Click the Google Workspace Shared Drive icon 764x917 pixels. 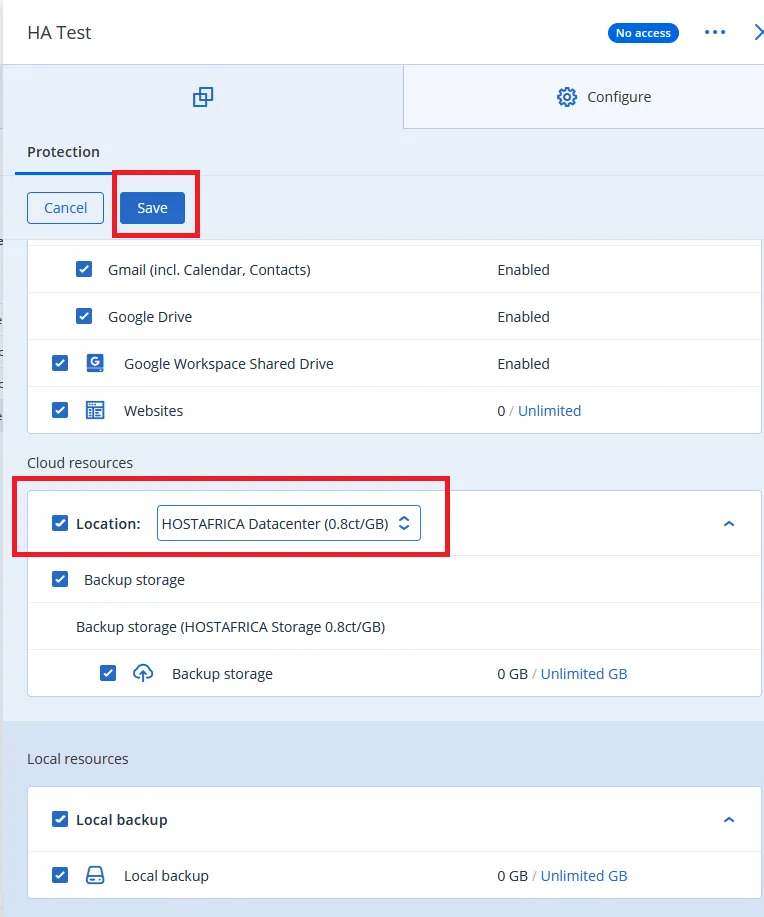[95, 363]
